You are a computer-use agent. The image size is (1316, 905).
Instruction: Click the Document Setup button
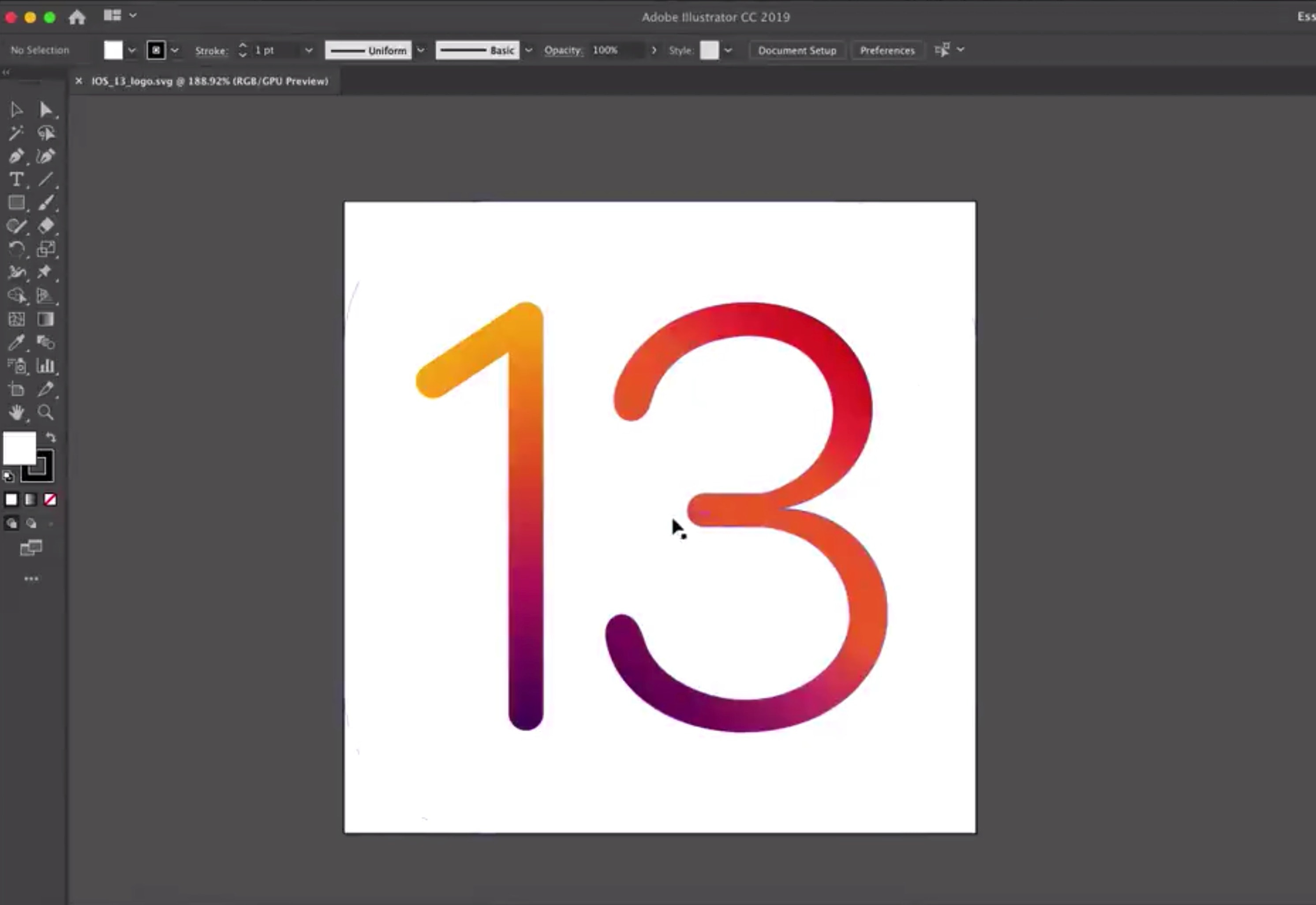(796, 50)
